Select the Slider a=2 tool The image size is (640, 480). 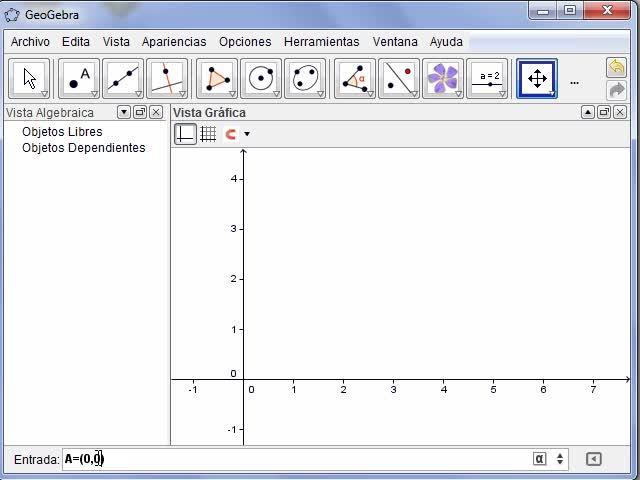pos(487,79)
